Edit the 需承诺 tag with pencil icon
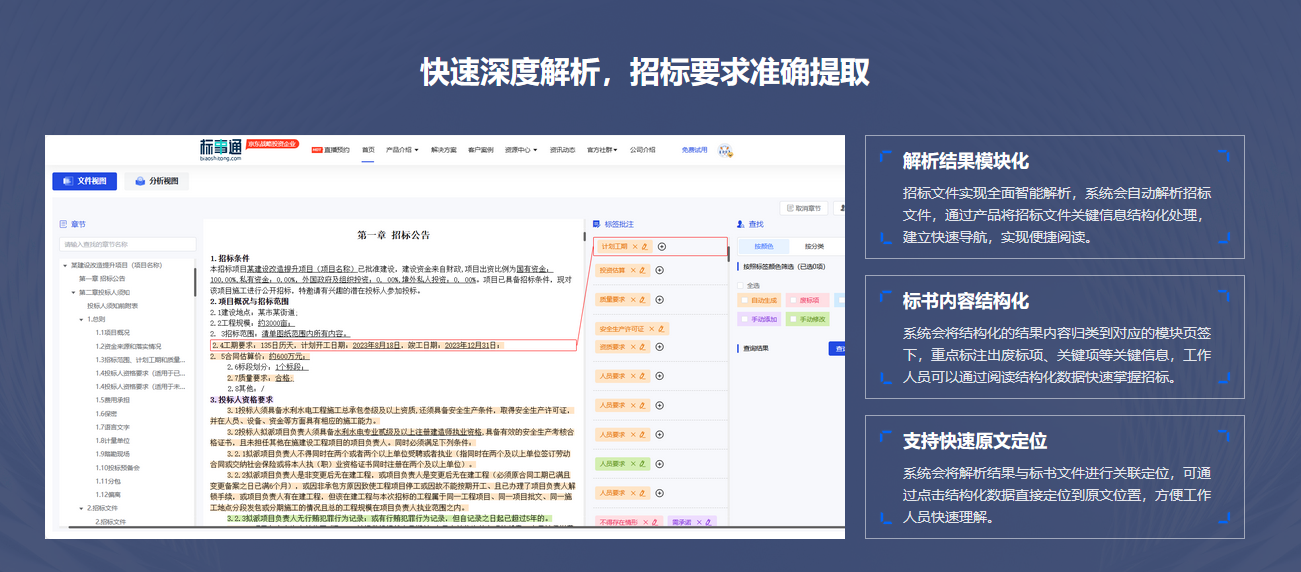The image size is (1301, 572). (x=710, y=521)
